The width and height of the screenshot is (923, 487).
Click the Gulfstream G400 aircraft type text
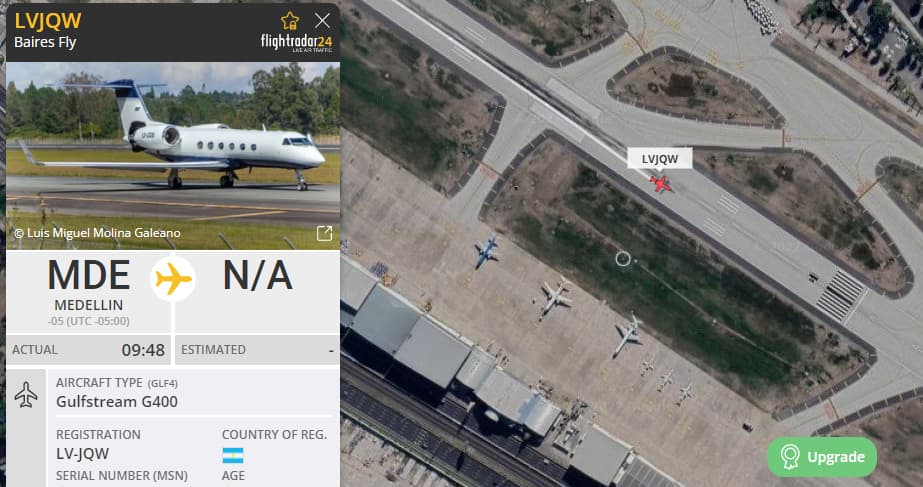pos(117,402)
